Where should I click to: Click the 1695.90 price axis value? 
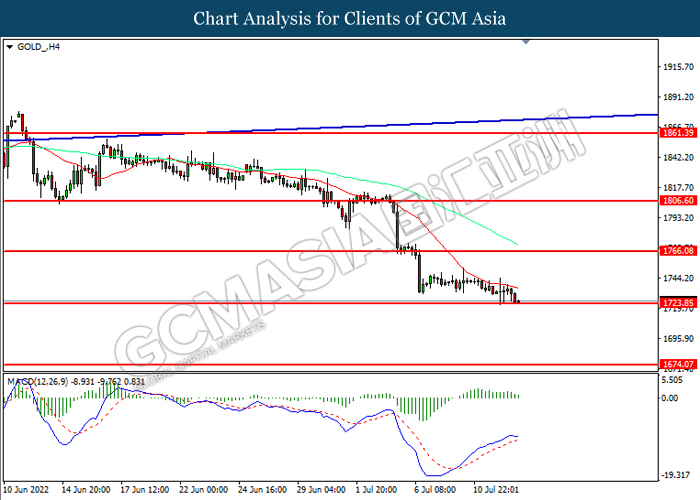(679, 339)
